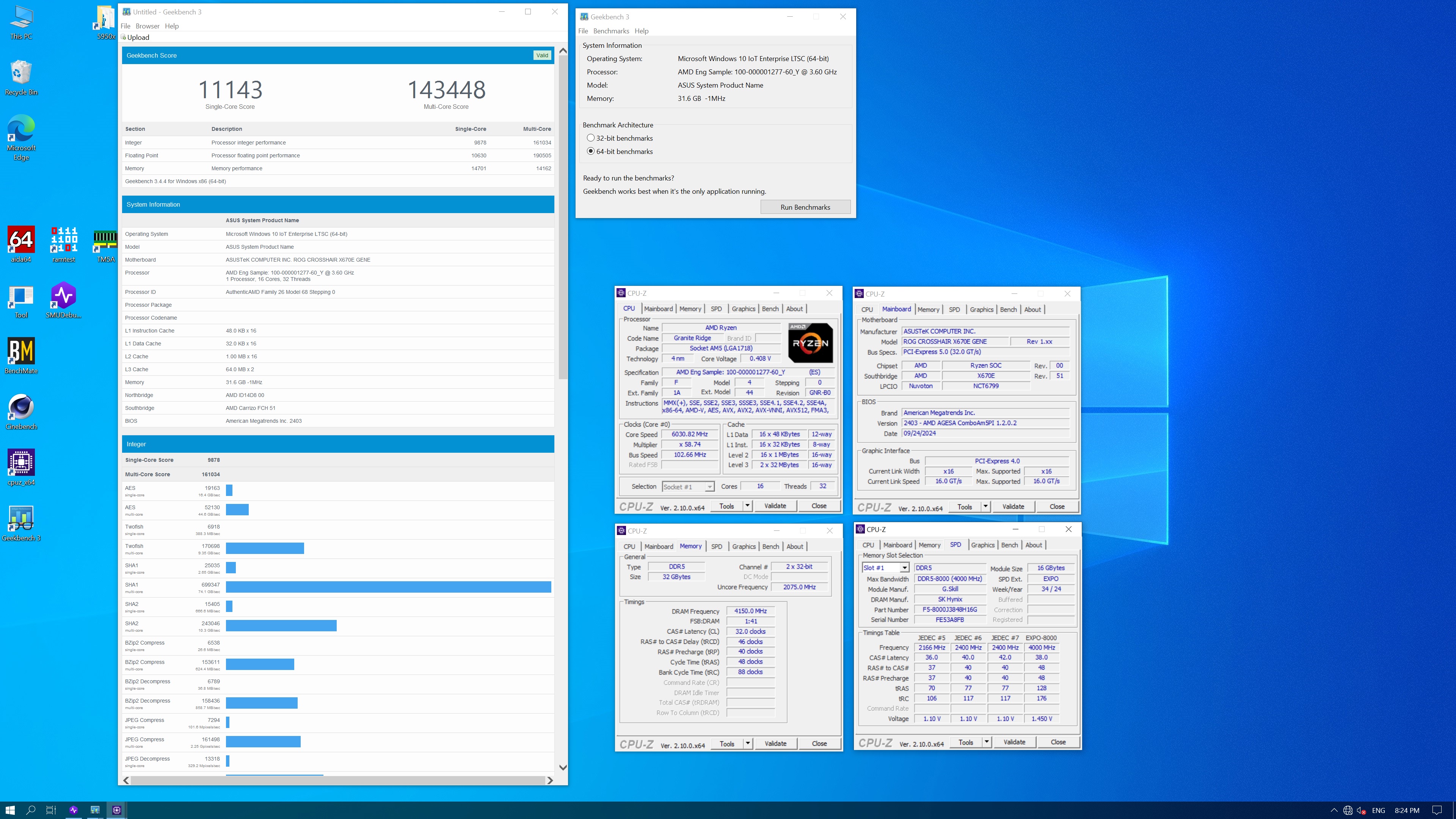The image size is (1456, 819).
Task: Switch to CPU-Z taskbar app
Action: coord(116,810)
